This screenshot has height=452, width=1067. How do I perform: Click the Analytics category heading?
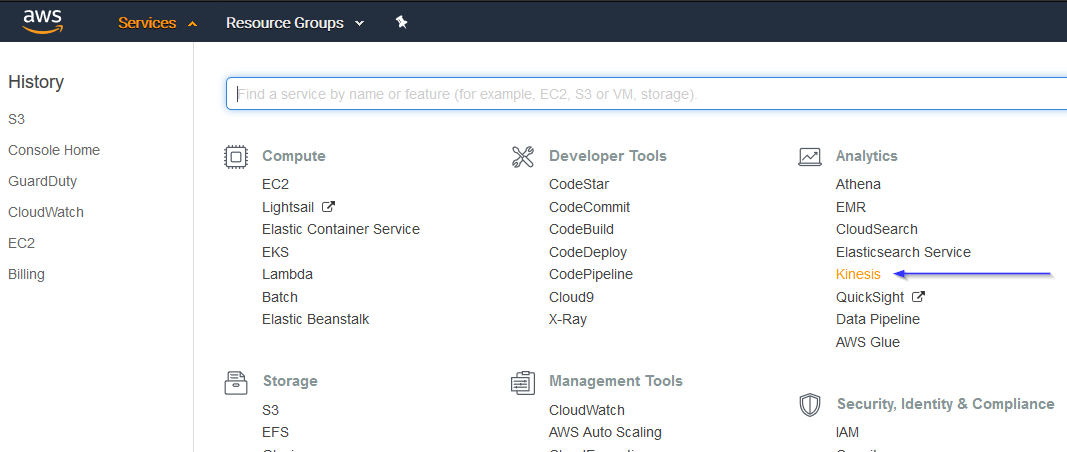point(867,157)
